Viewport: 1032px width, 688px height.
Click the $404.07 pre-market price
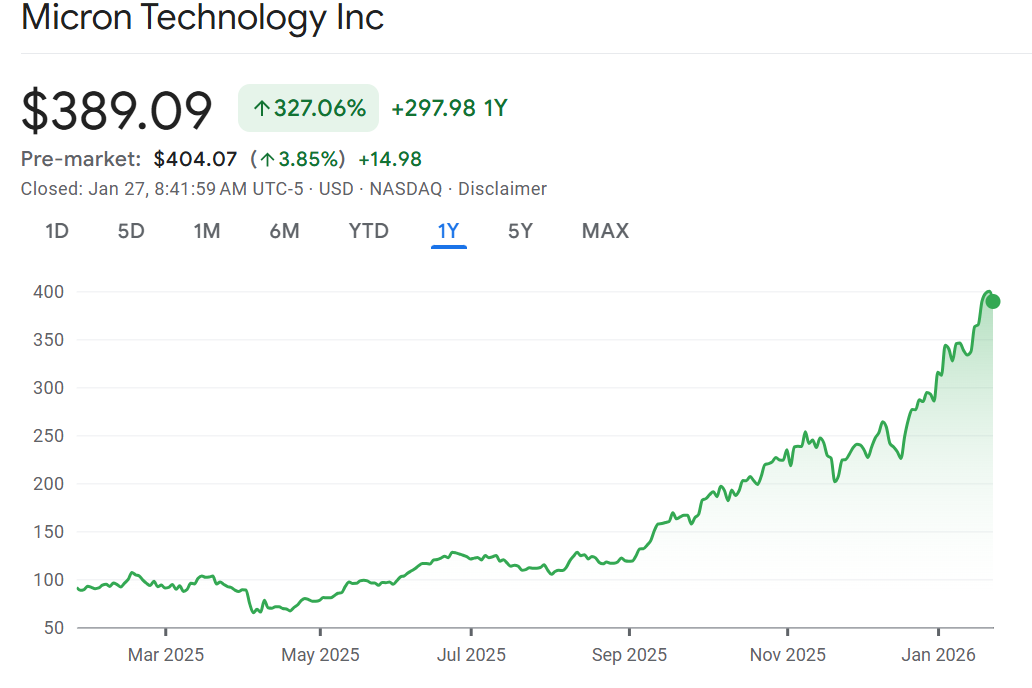(195, 159)
